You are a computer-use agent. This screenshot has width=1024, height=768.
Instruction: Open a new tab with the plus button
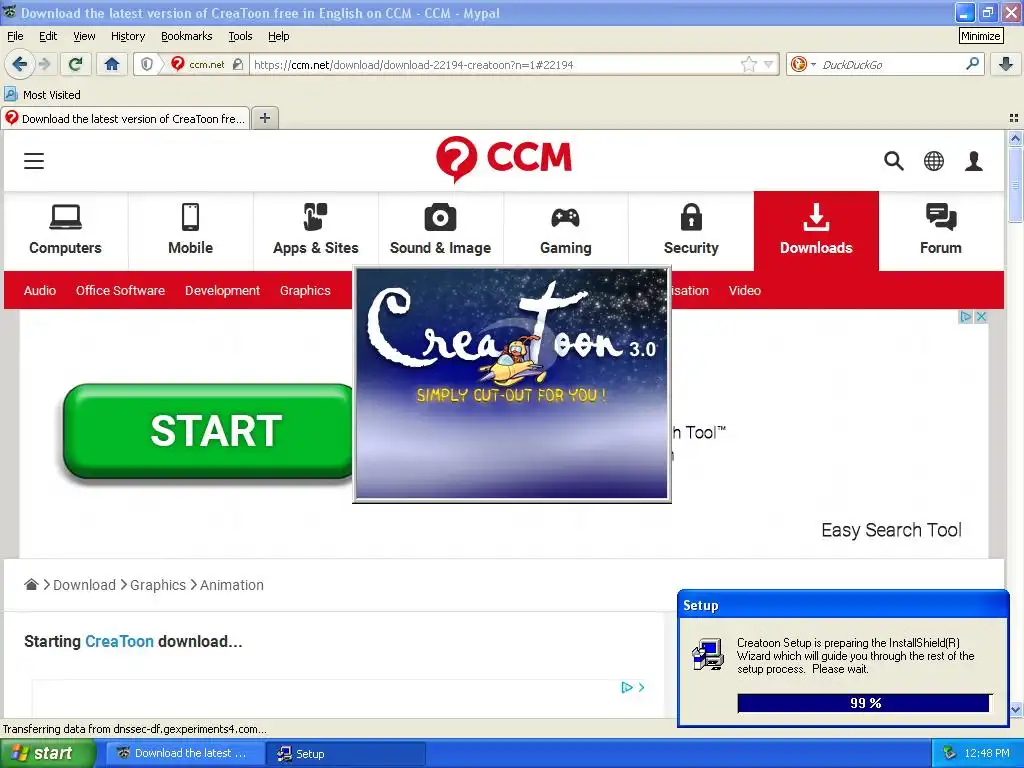click(264, 118)
